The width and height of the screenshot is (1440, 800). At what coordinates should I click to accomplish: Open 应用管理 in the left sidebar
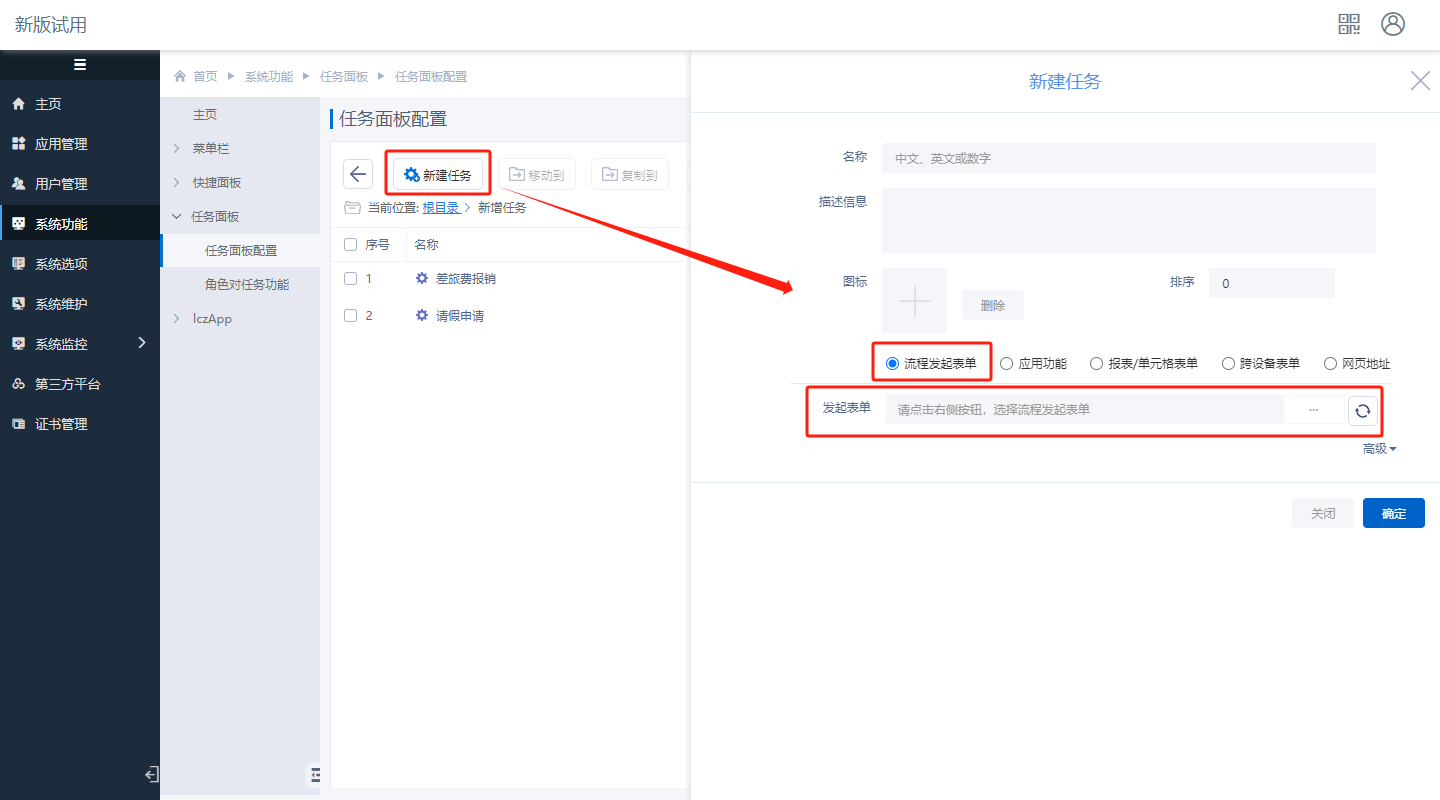click(61, 144)
